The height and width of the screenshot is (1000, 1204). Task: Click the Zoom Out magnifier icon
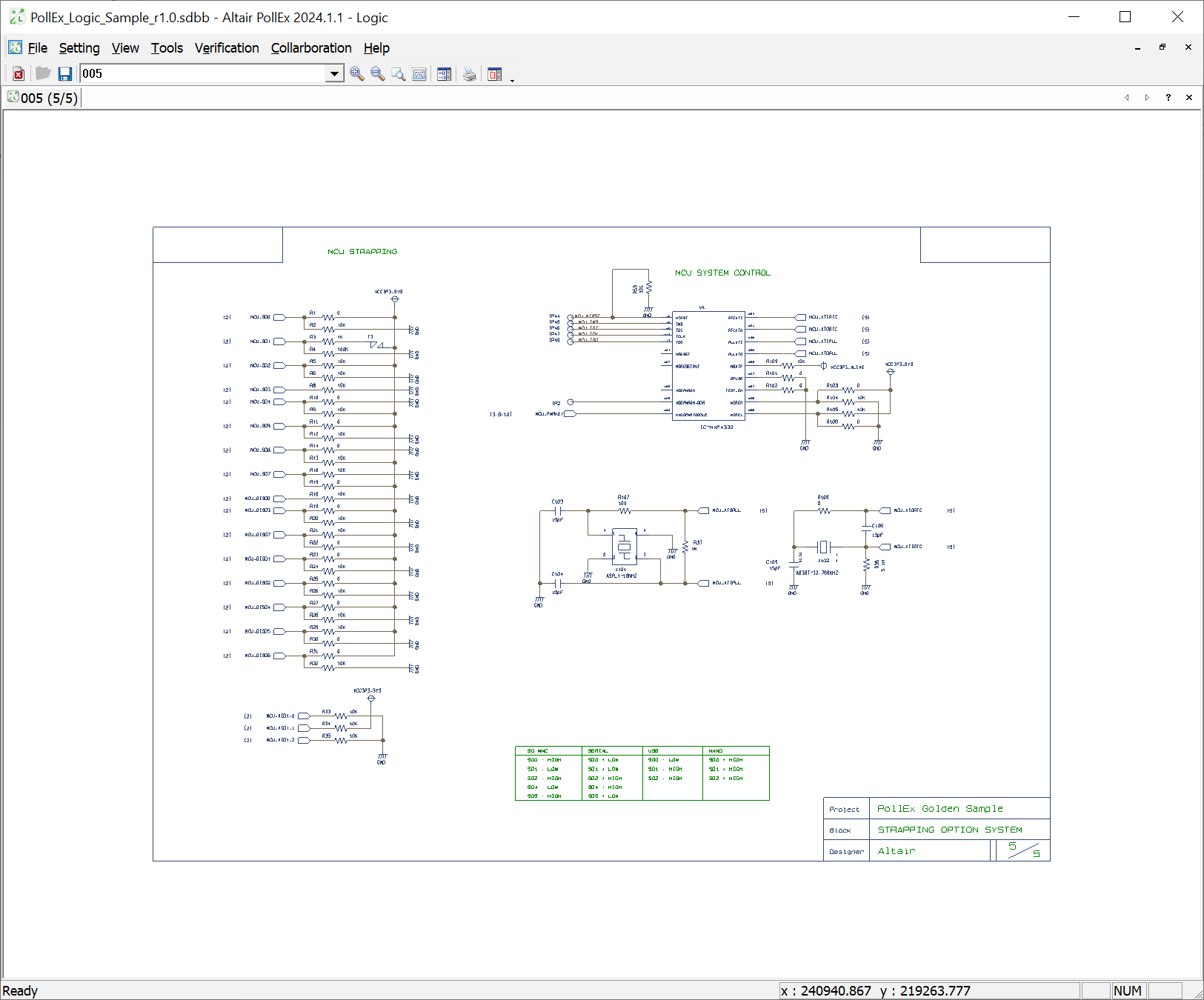[x=378, y=74]
